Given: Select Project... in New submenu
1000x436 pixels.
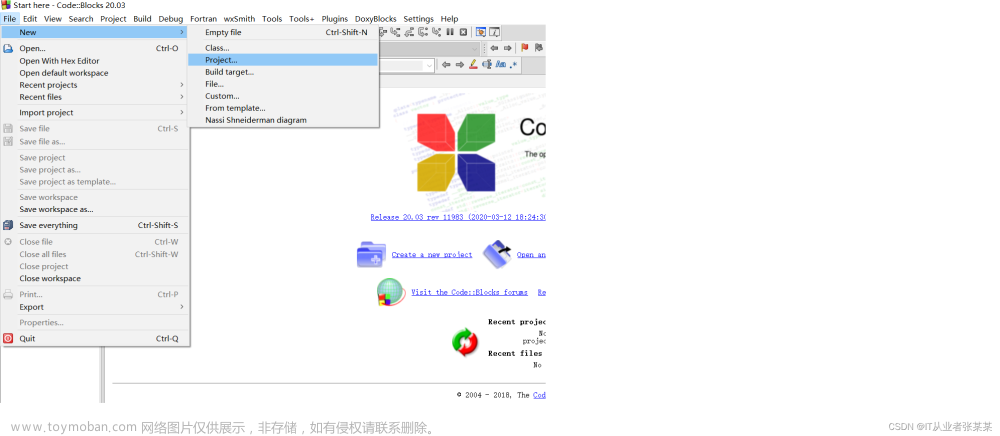Looking at the screenshot, I should [283, 60].
